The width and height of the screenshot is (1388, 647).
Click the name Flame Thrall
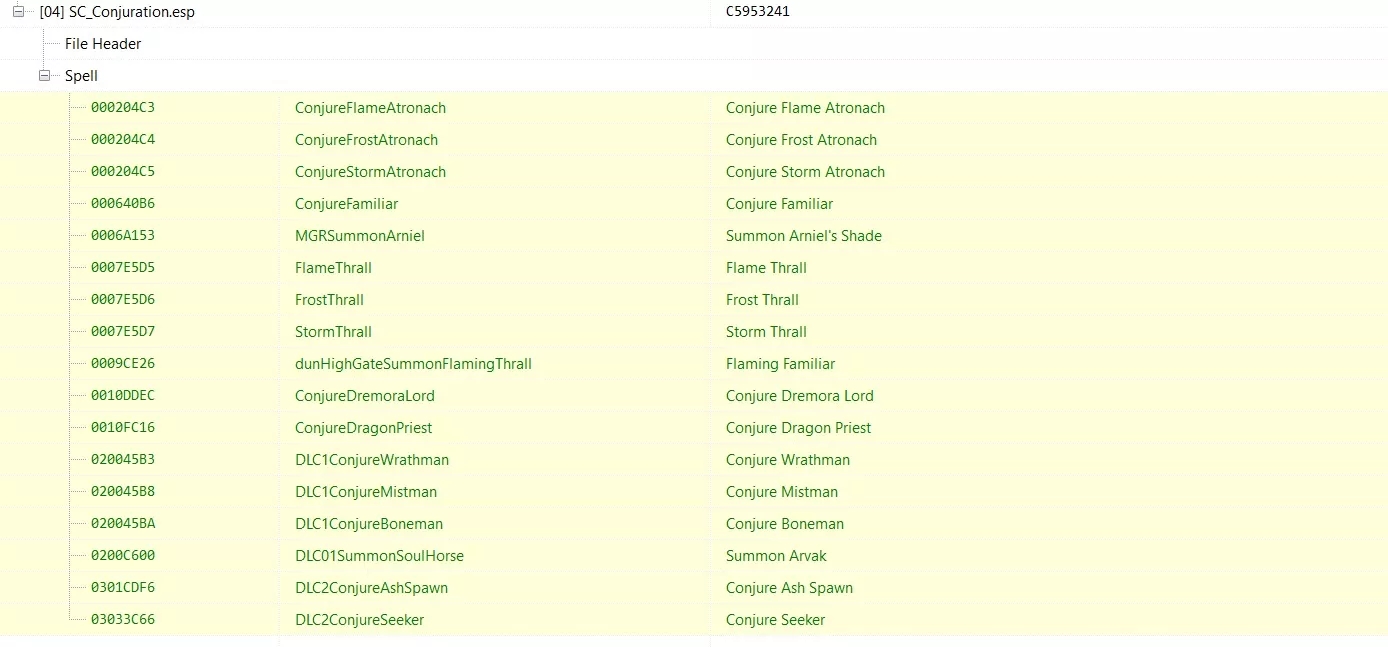tap(766, 268)
